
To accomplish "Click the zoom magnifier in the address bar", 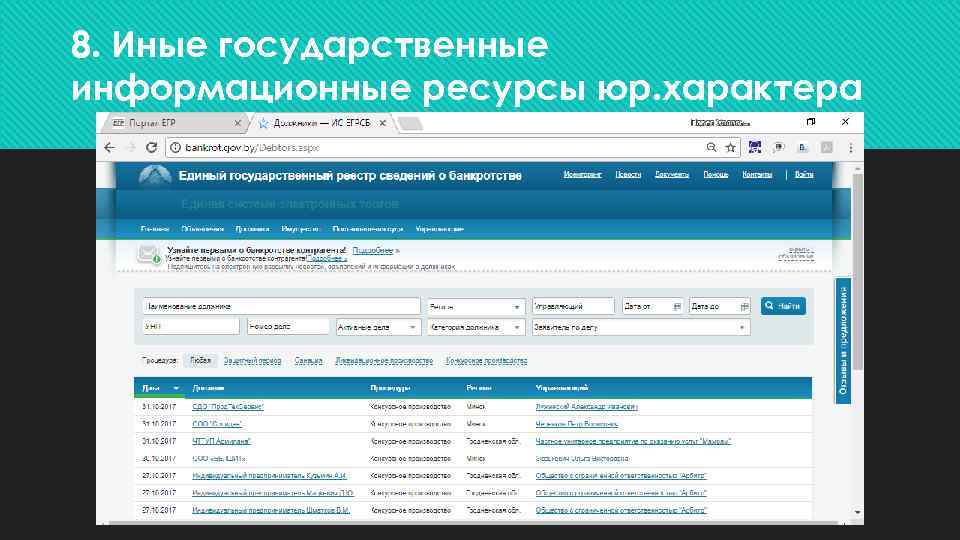I will point(711,148).
